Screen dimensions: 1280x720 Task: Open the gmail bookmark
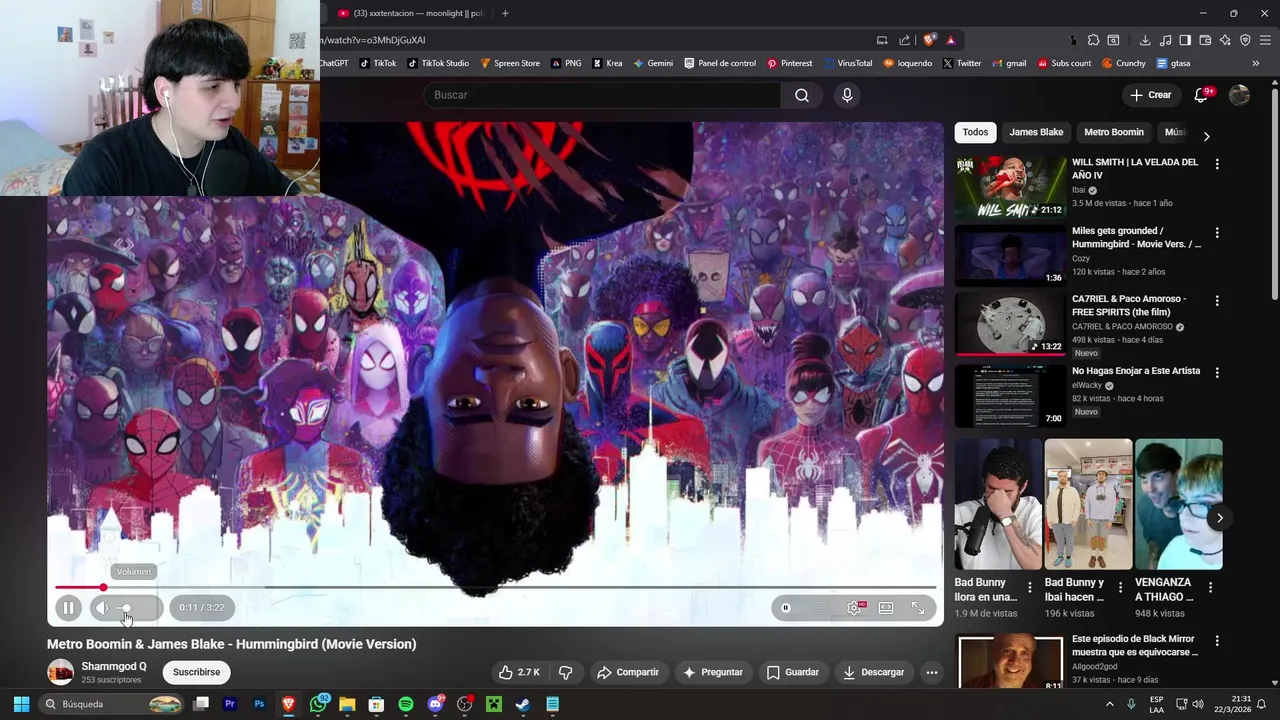pos(1009,63)
